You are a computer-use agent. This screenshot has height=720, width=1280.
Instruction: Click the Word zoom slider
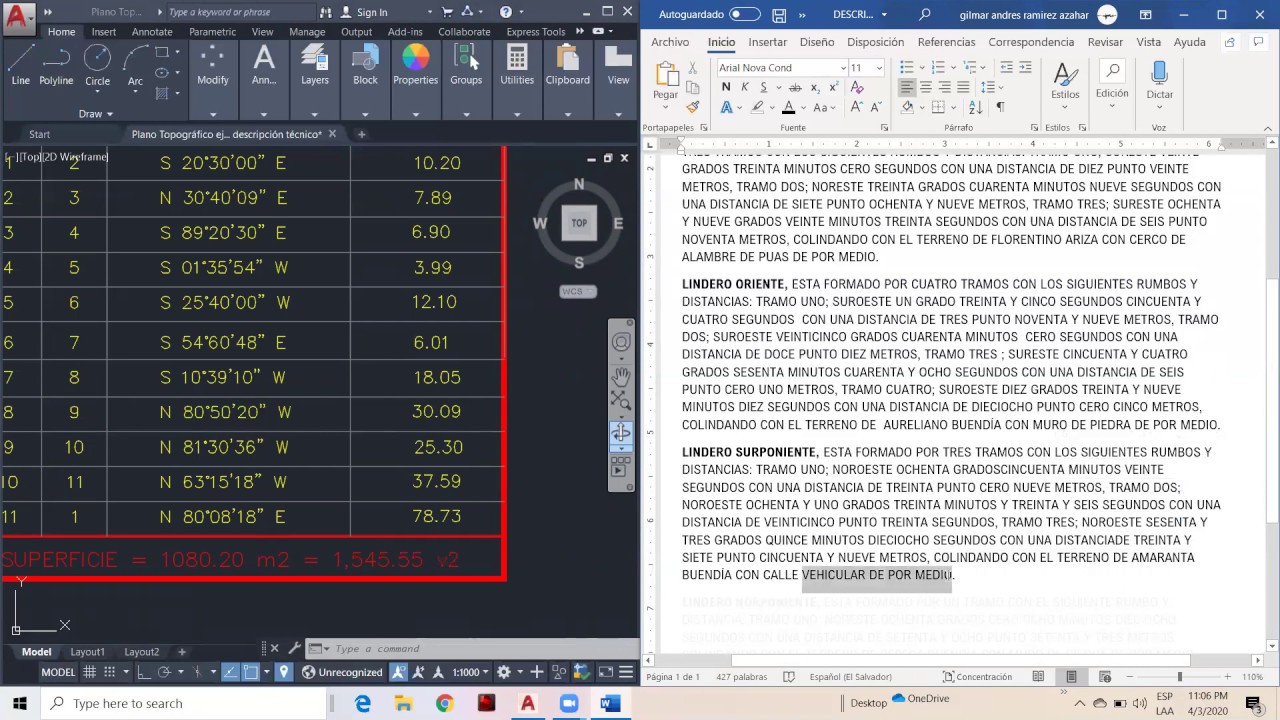(1178, 677)
